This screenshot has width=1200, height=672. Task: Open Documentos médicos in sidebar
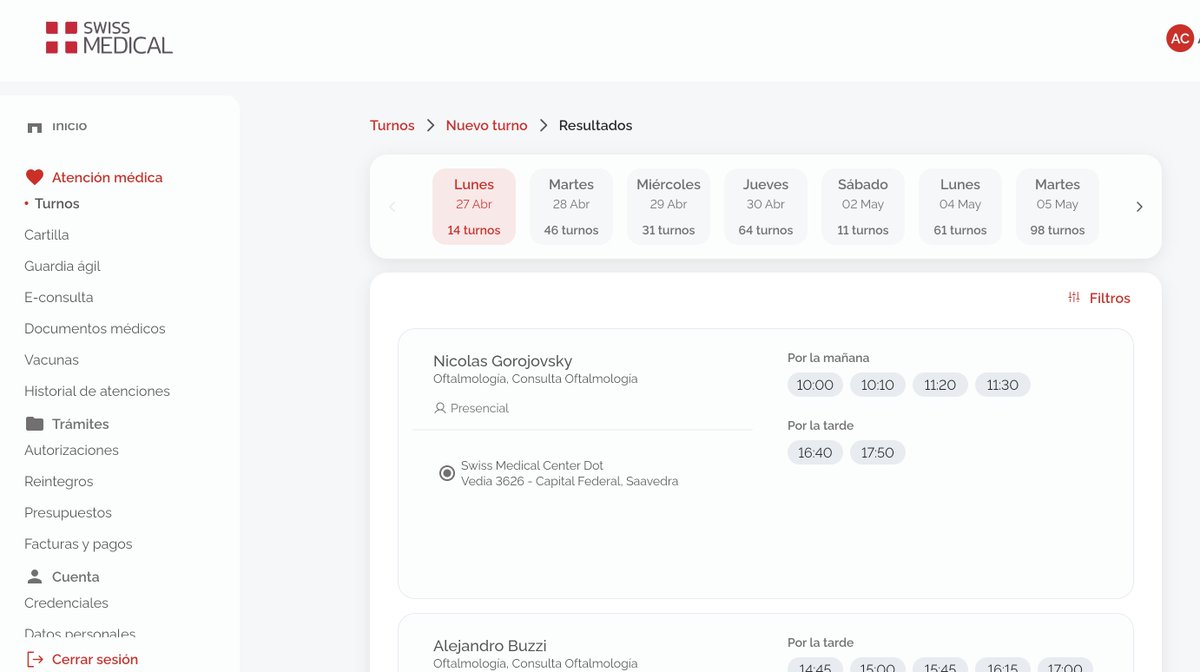click(95, 328)
